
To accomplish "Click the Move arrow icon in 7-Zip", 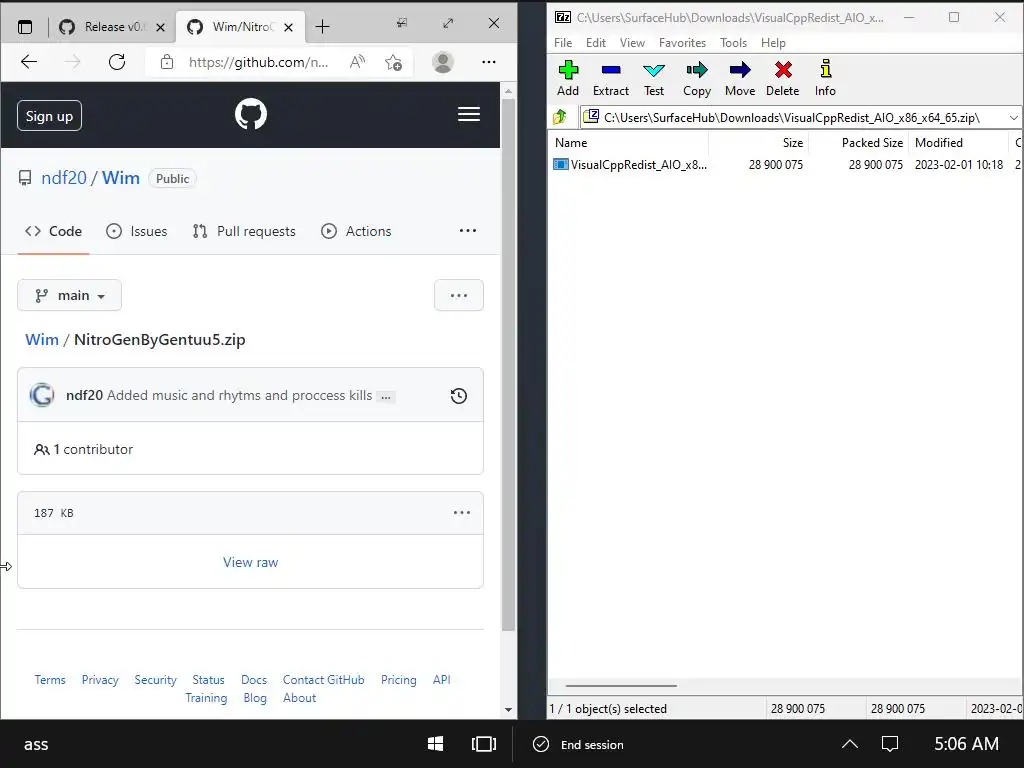I will tap(740, 78).
